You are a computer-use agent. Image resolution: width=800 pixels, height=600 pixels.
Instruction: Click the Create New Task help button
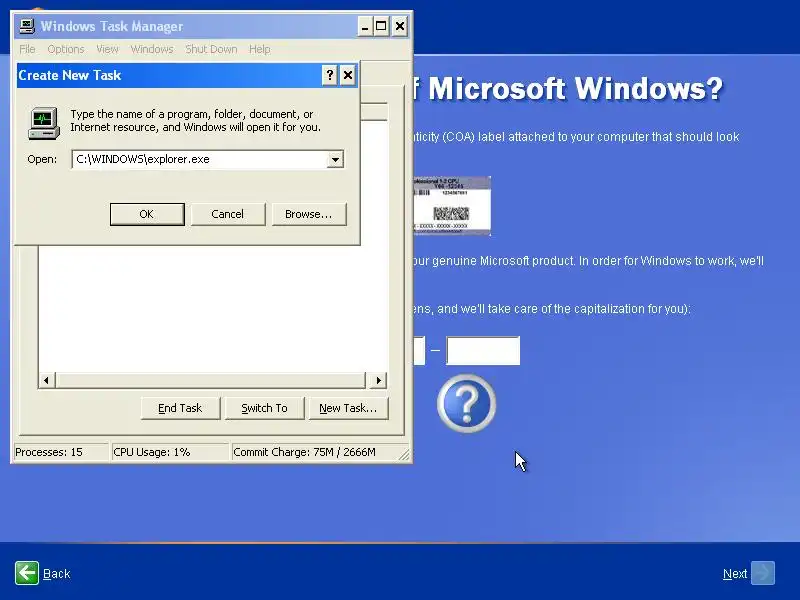330,76
